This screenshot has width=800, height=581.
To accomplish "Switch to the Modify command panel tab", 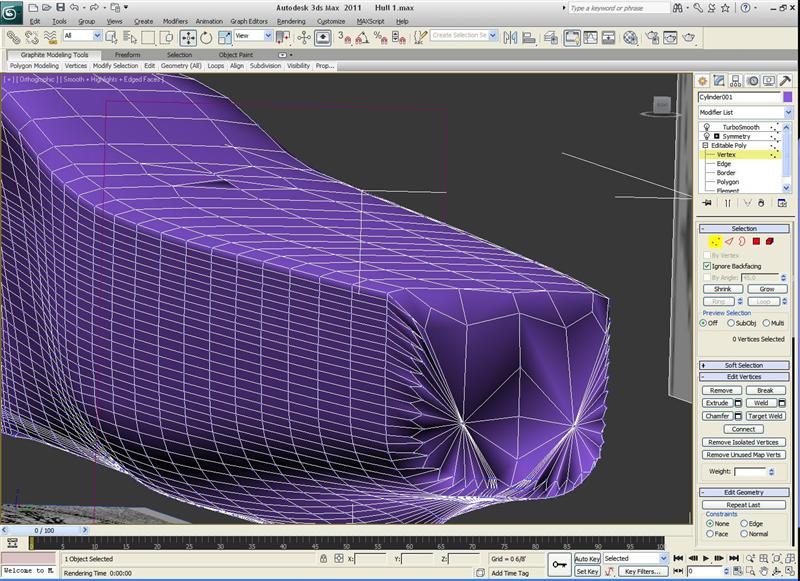I will 719,81.
